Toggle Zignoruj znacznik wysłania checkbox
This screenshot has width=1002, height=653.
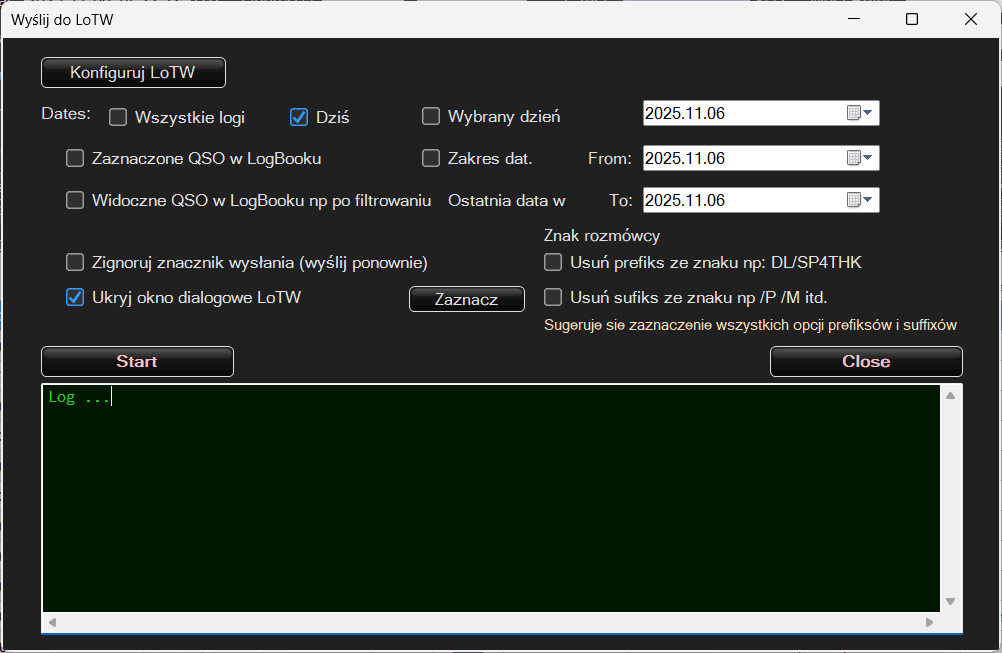pos(75,263)
